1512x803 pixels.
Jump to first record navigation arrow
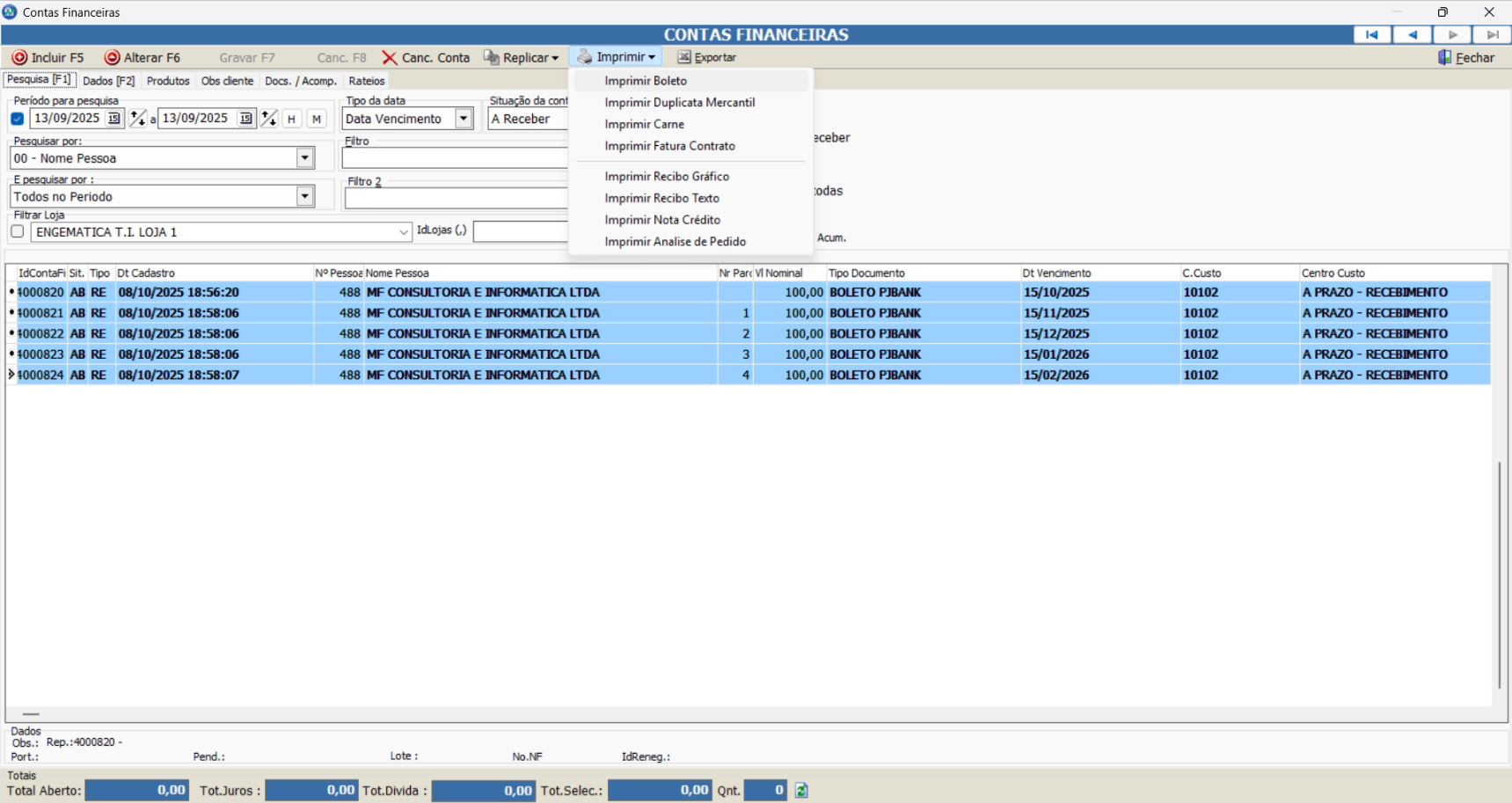tap(1371, 35)
